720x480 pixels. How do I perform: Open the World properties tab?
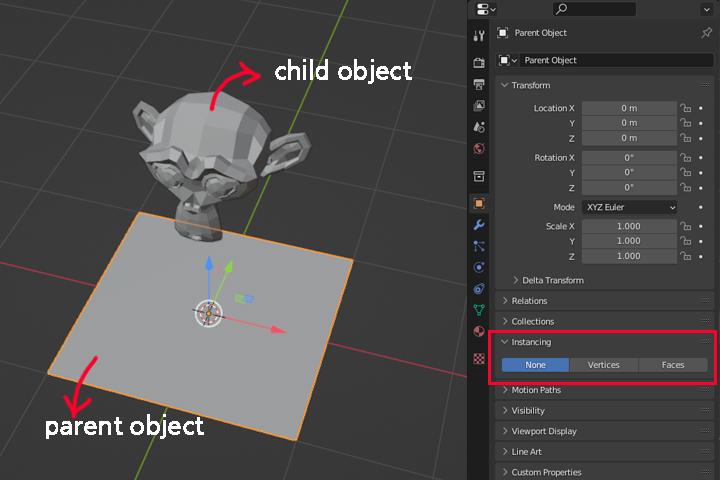point(479,148)
